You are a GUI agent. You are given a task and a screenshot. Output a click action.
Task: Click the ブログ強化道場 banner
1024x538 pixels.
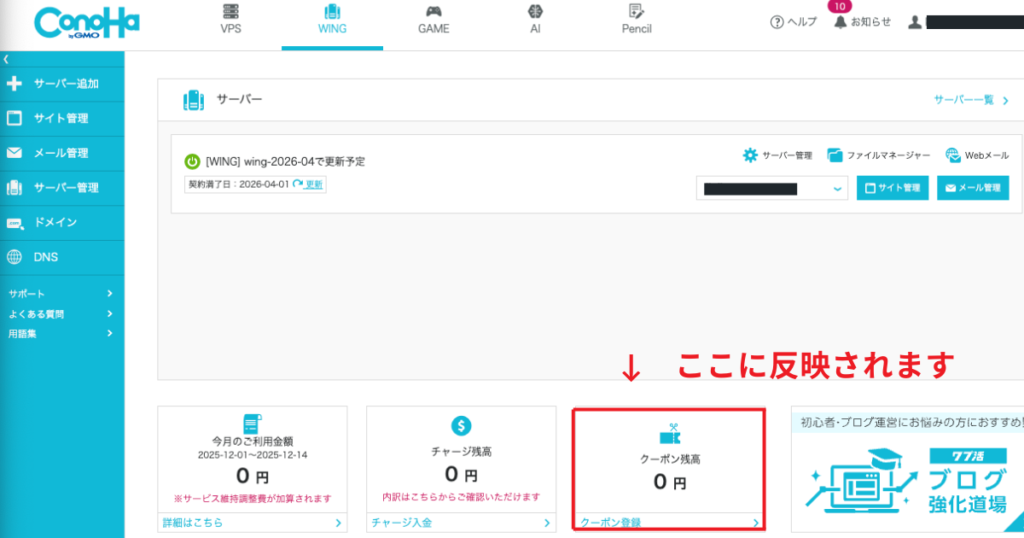(x=908, y=469)
